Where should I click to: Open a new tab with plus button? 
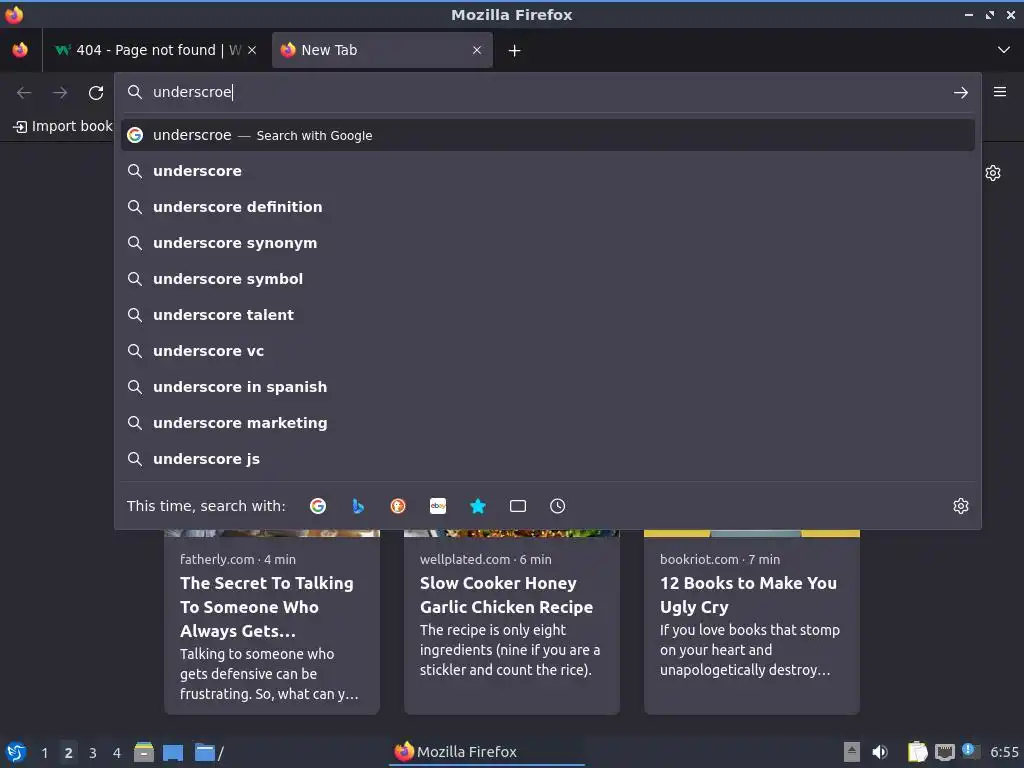pos(515,50)
